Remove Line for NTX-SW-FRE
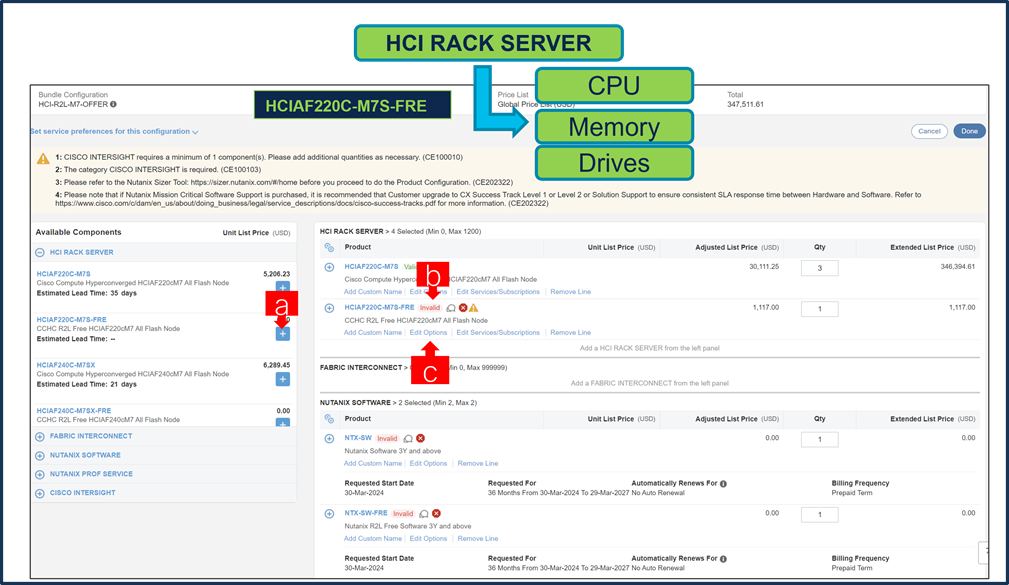Viewport: 1009px width, 585px height. pos(477,539)
